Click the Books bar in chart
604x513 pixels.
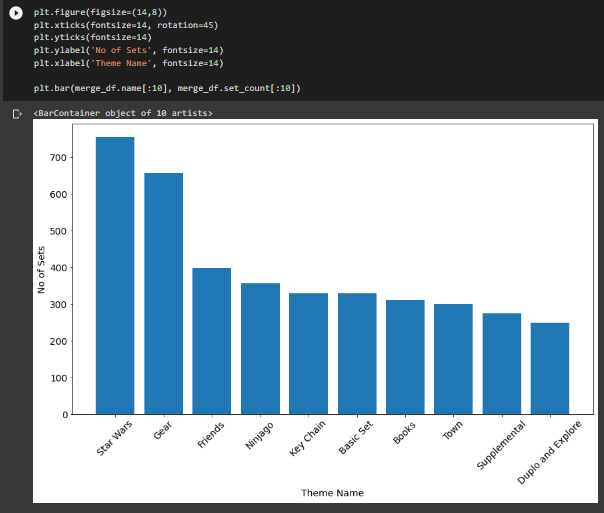tap(405, 357)
